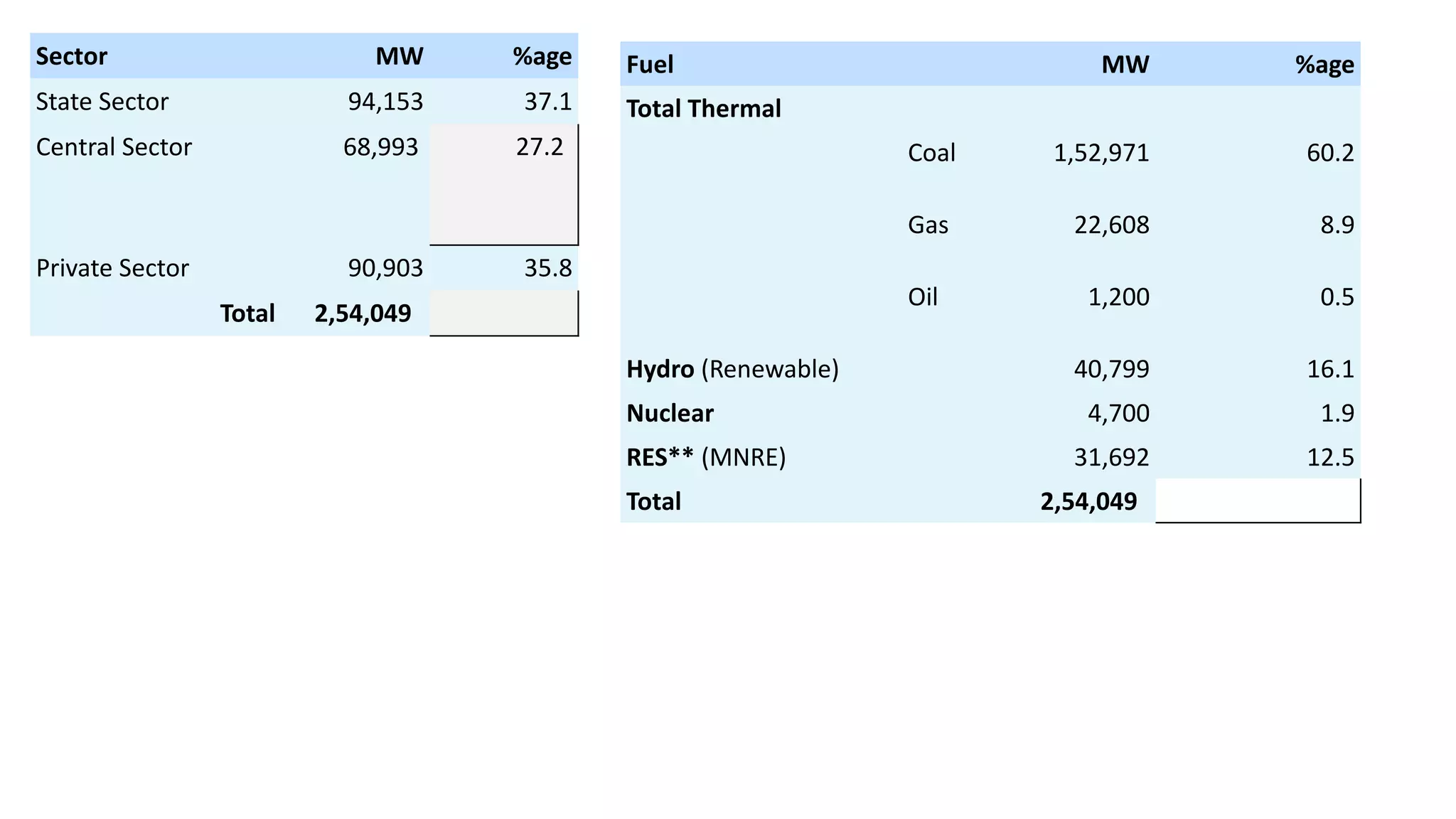Select the Private Sector row label
Image resolution: width=1456 pixels, height=819 pixels.
(x=112, y=268)
